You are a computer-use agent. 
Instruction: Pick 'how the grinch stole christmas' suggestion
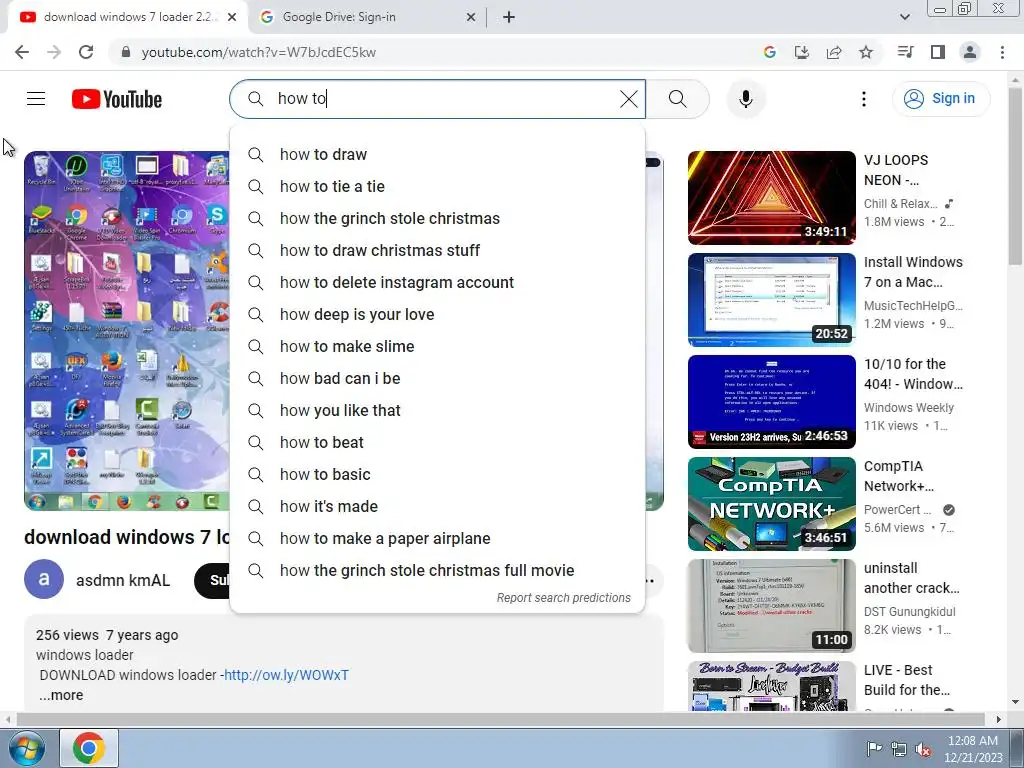(x=438, y=218)
